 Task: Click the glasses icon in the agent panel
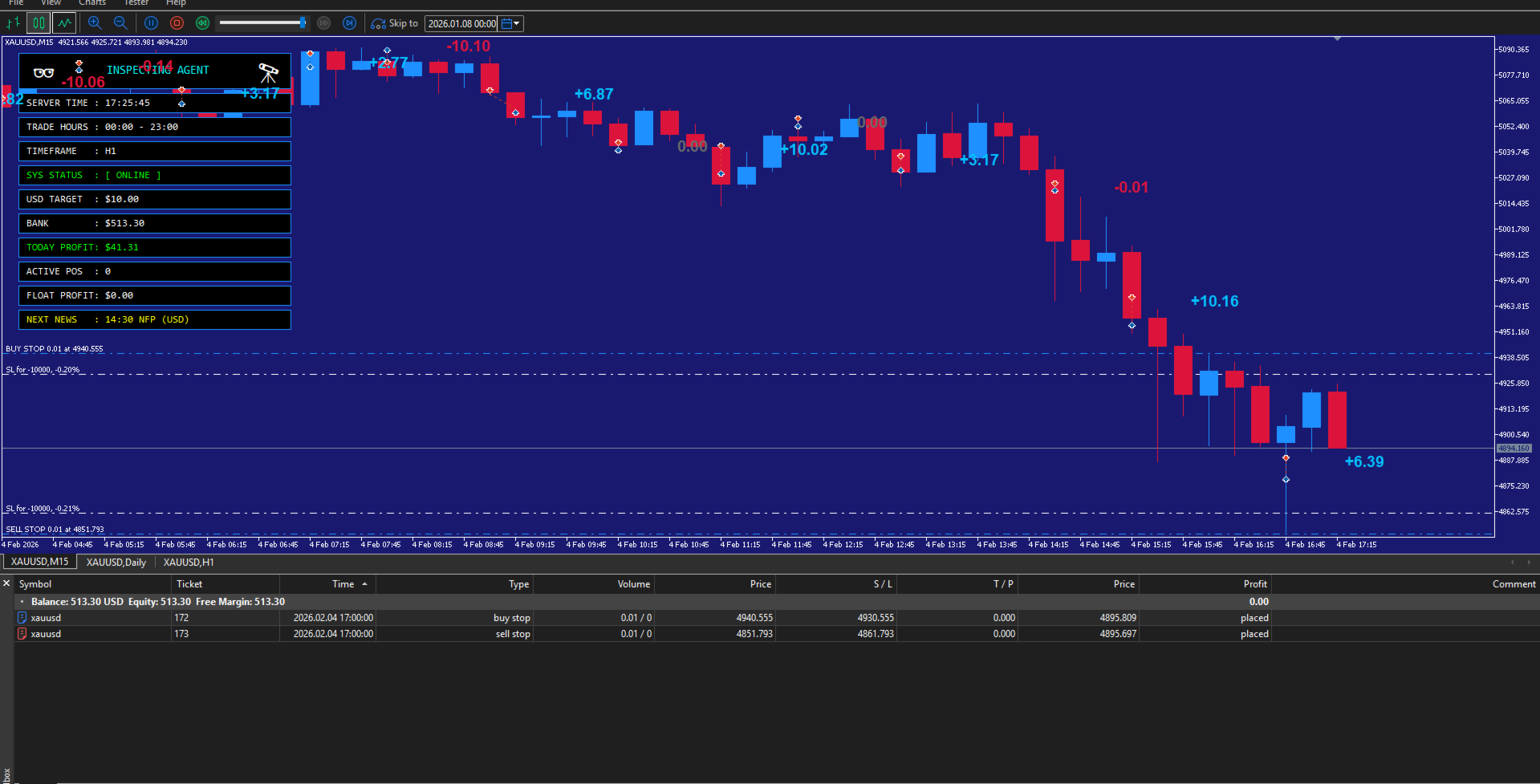44,73
